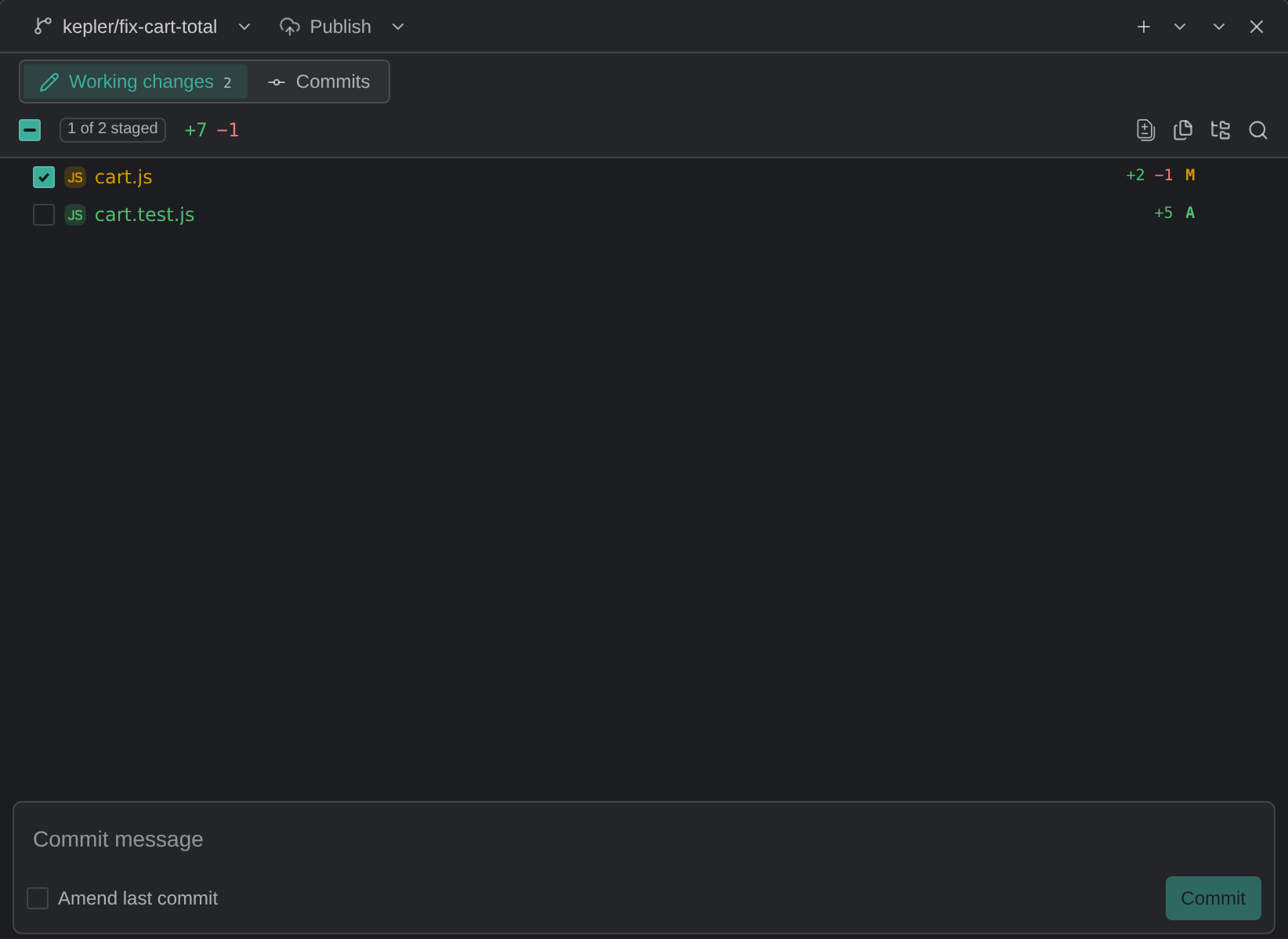Viewport: 1288px width, 939px height.
Task: Toggle the stage-all partial checkbox
Action: coord(30,130)
